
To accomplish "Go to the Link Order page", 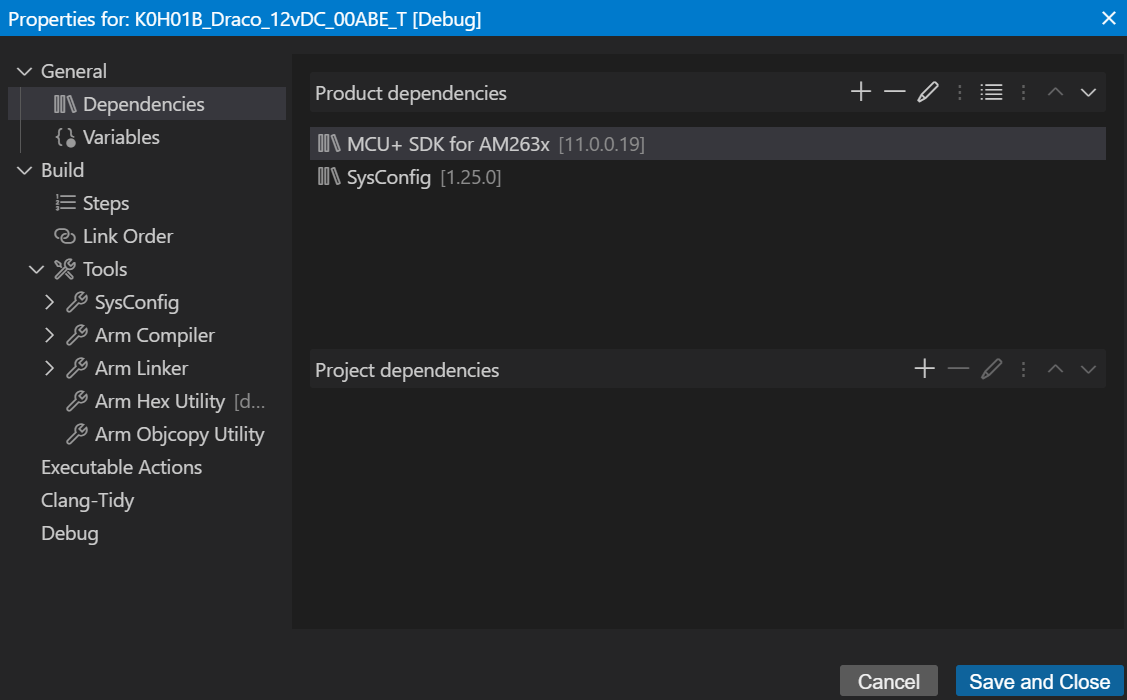I will (x=127, y=236).
